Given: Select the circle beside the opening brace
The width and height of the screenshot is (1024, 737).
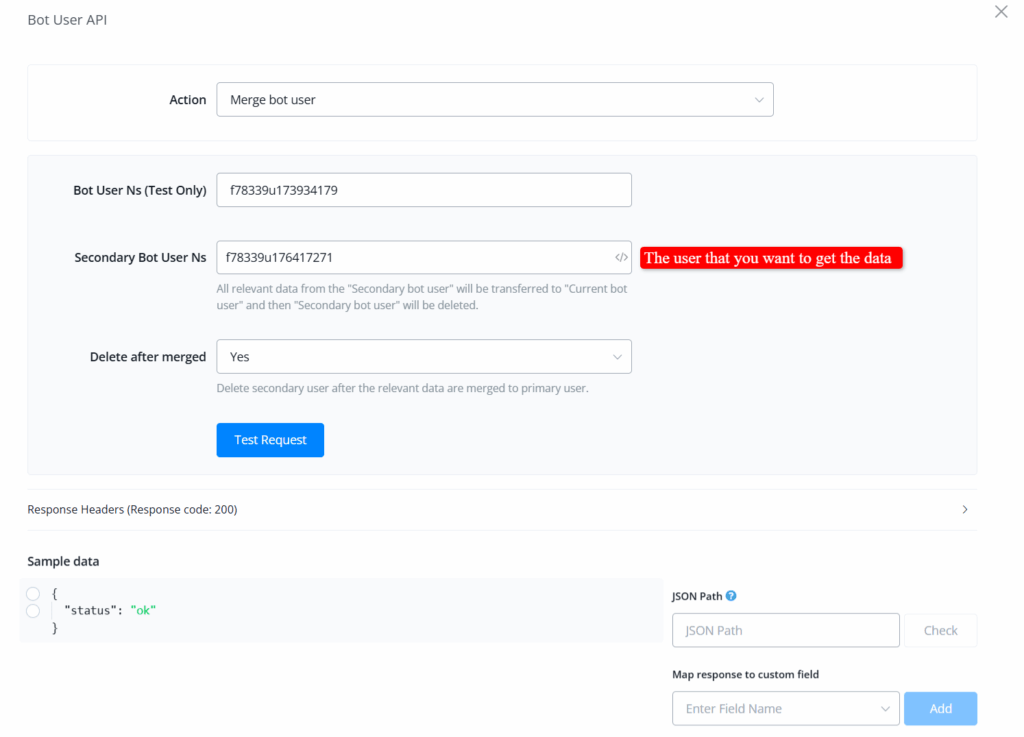Looking at the screenshot, I should click(x=33, y=594).
